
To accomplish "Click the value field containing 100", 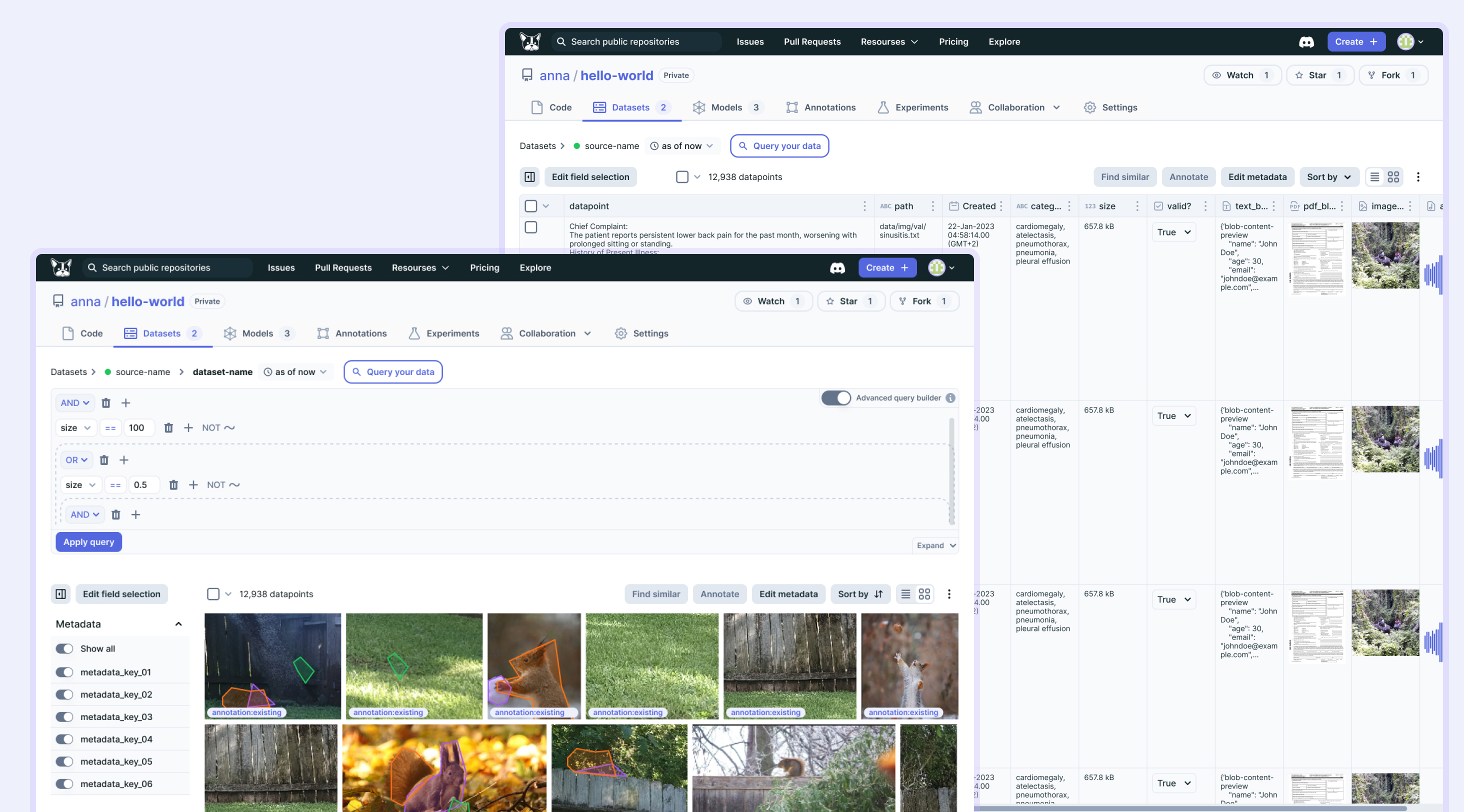I will [x=138, y=428].
